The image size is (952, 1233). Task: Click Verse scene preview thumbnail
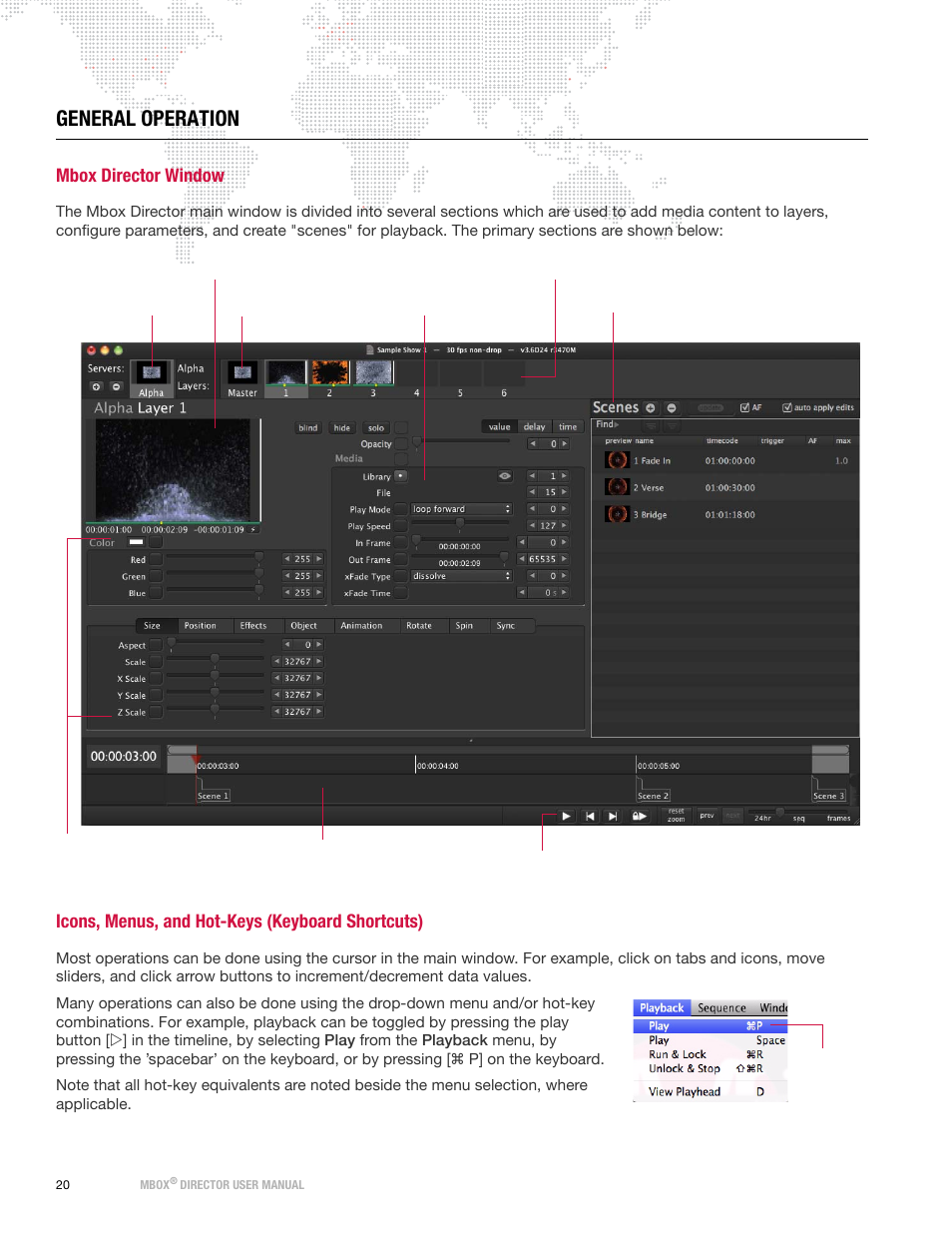point(617,487)
